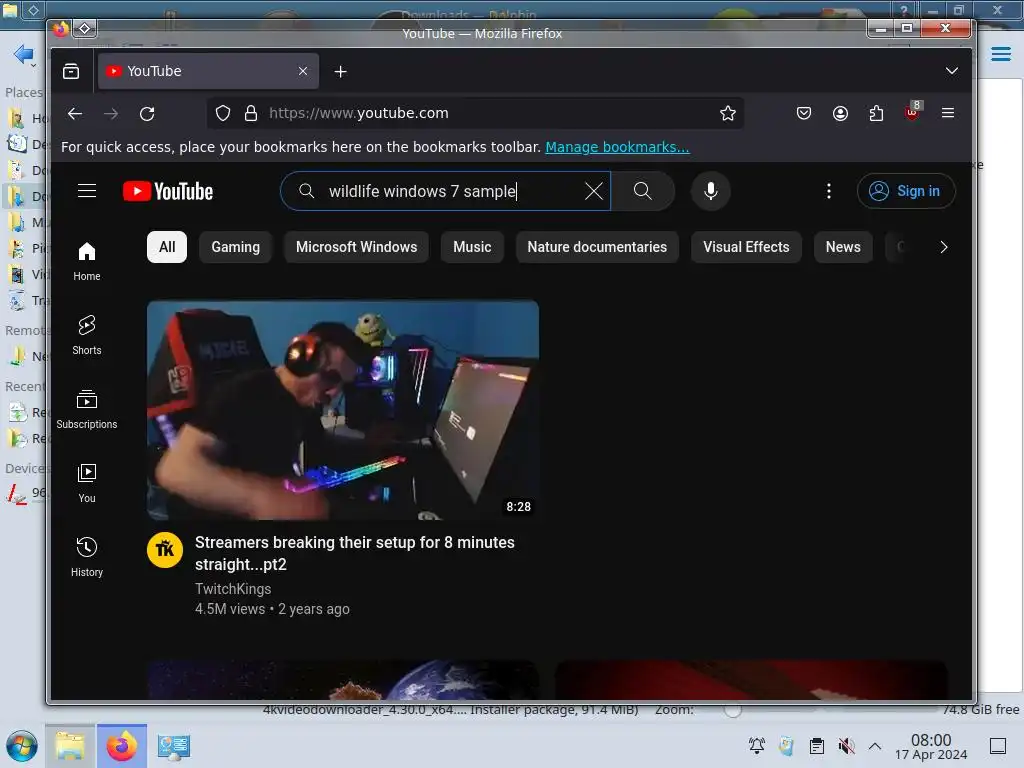Open Subscriptions in the YouTube sidebar
1024x768 pixels.
[87, 409]
